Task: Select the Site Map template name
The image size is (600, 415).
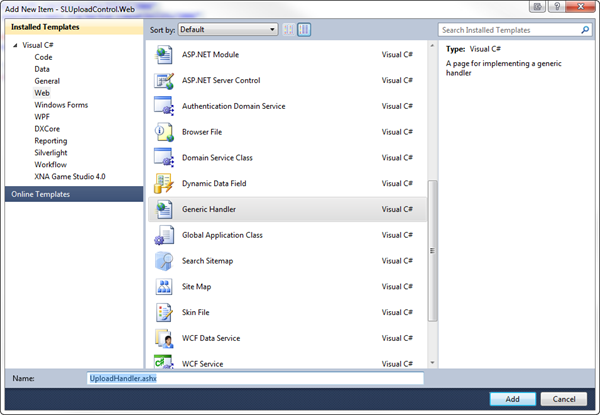Action: click(196, 286)
